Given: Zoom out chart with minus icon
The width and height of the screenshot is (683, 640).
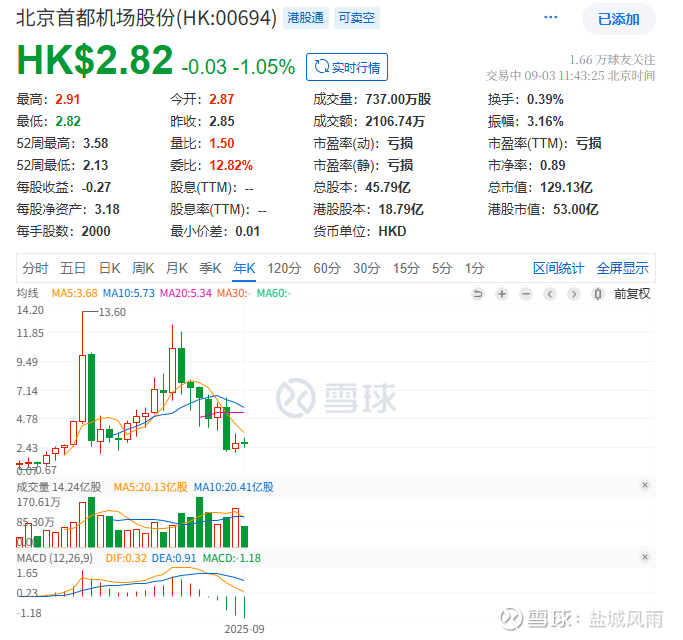Looking at the screenshot, I should point(526,294).
